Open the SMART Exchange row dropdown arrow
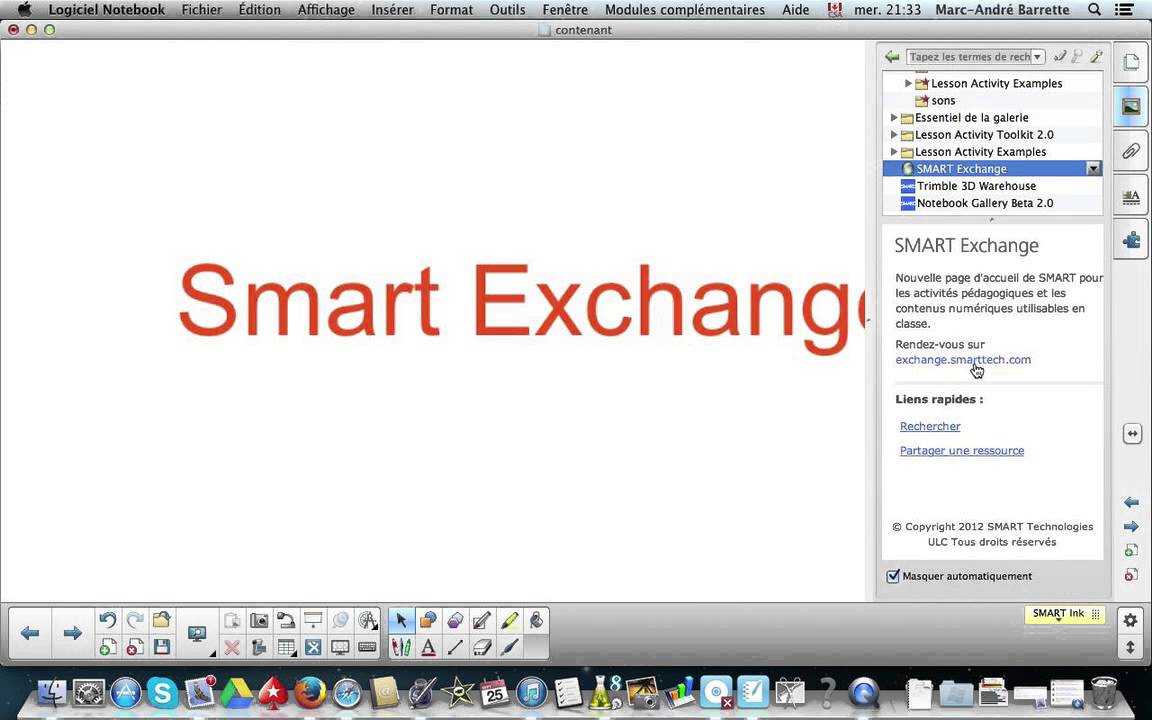 pos(1093,169)
